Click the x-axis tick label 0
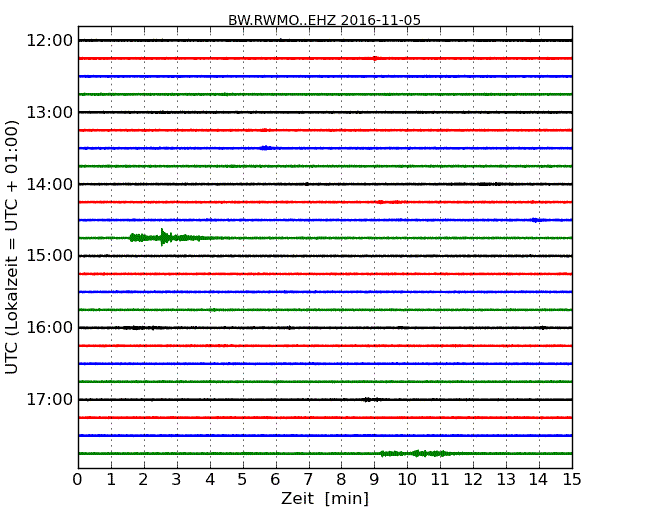 pyautogui.click(x=78, y=480)
